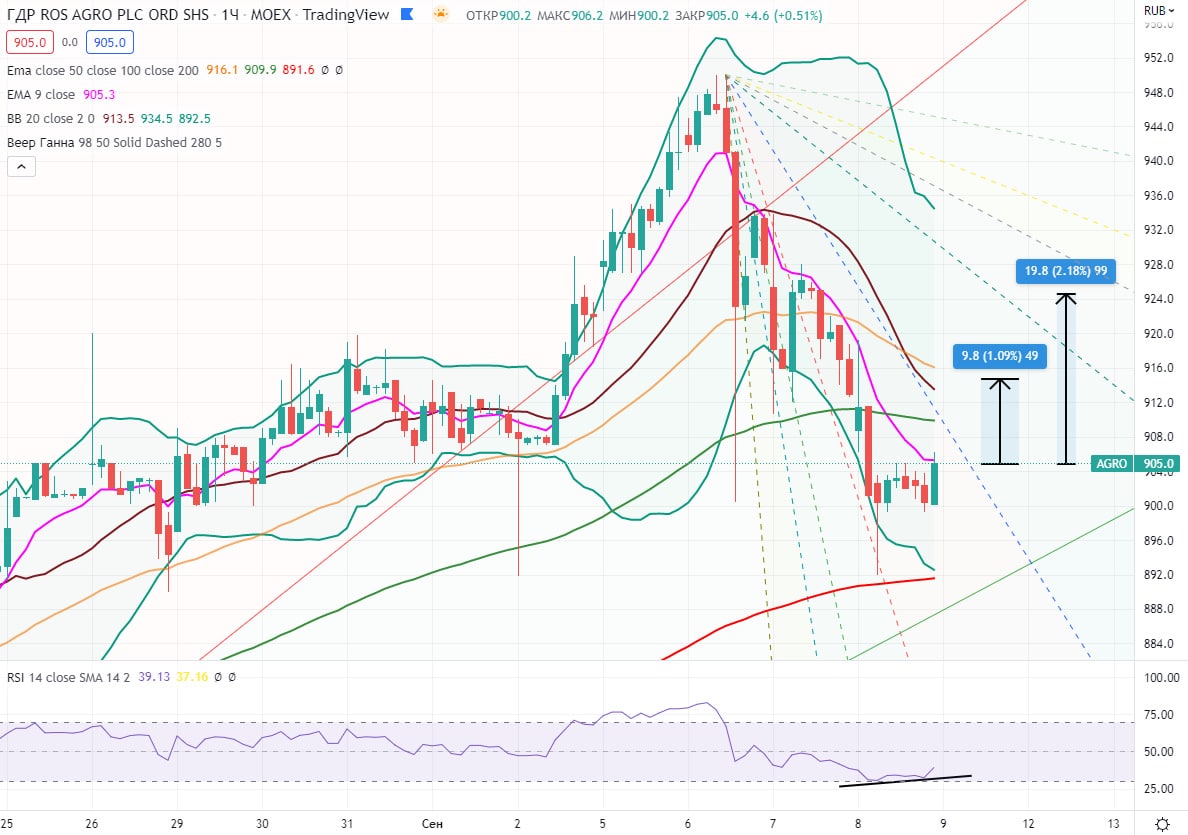Click the symbol title ГДР ROS AGRO PLC
This screenshot has width=1188, height=835.
pos(108,14)
